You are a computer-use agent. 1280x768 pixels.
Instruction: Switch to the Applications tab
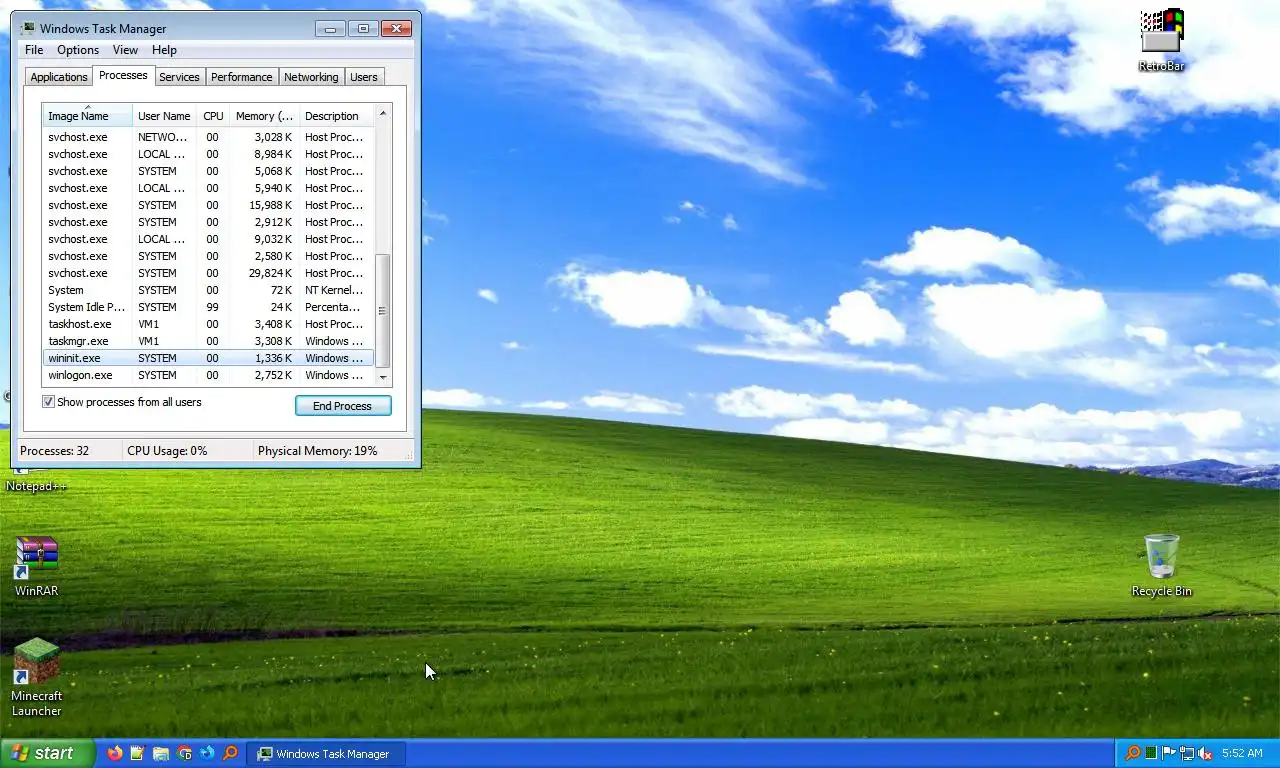[59, 77]
